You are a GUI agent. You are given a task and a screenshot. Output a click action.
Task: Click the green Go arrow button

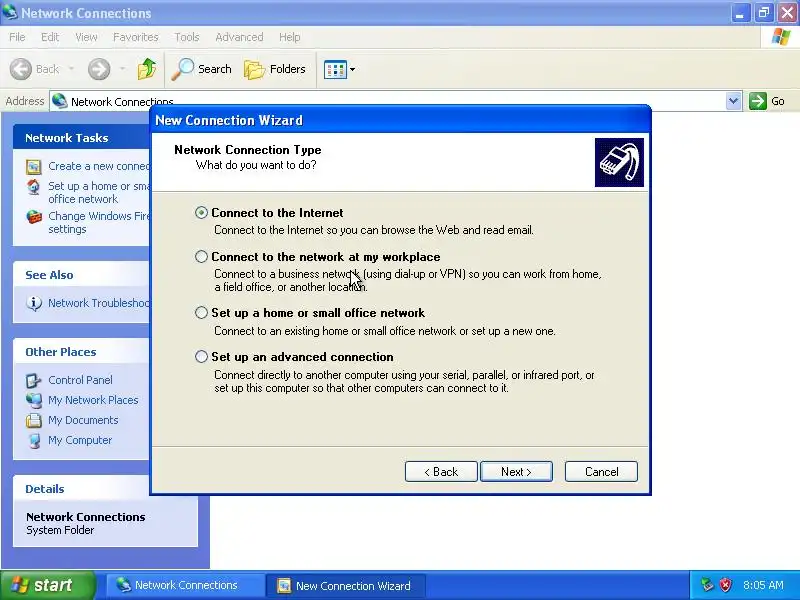click(x=758, y=101)
